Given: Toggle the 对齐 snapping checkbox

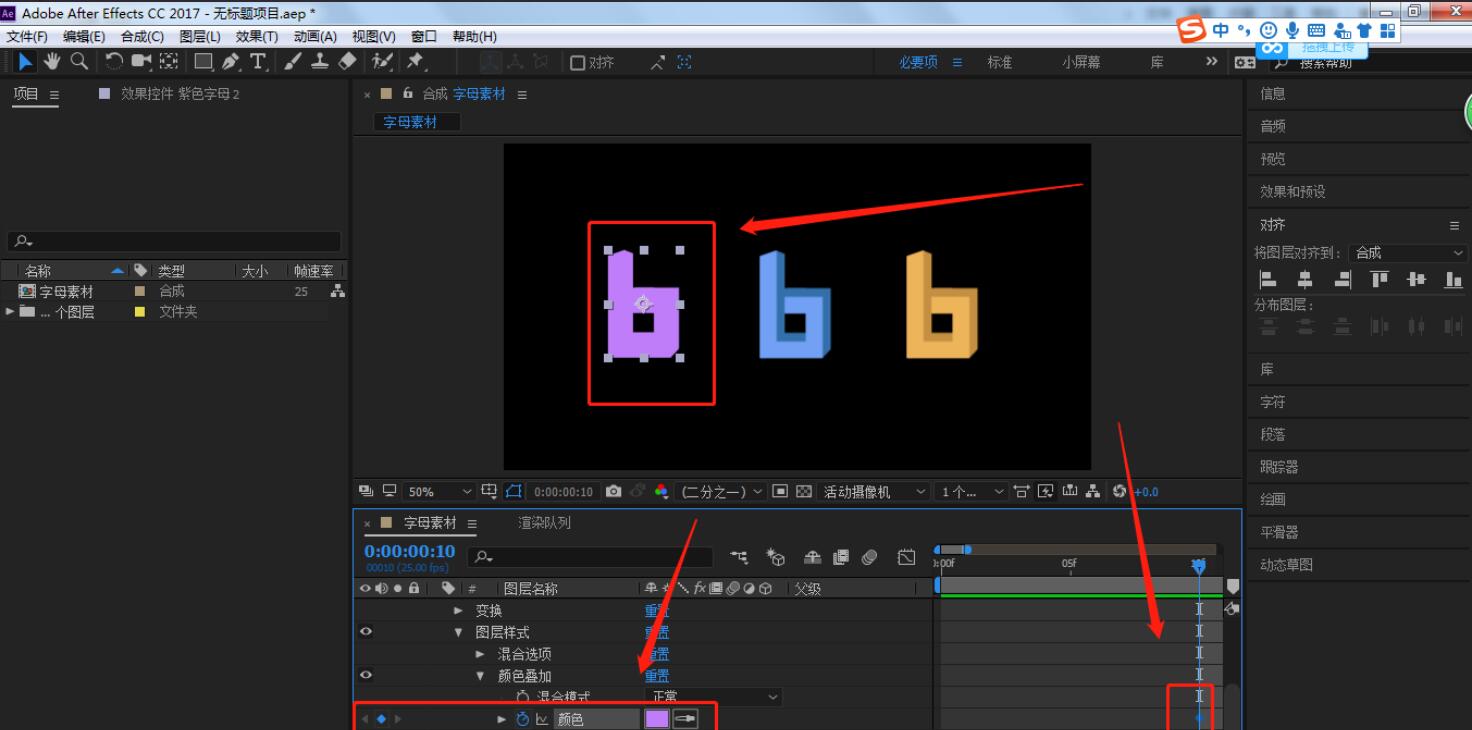Looking at the screenshot, I should [x=577, y=63].
